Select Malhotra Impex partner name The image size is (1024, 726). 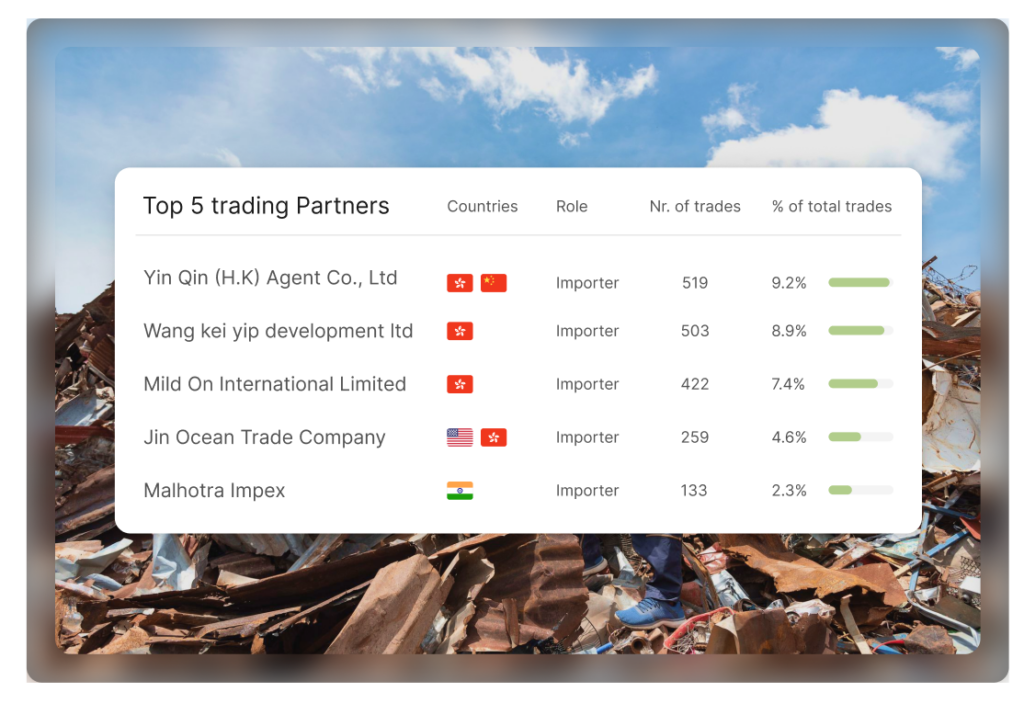[214, 490]
